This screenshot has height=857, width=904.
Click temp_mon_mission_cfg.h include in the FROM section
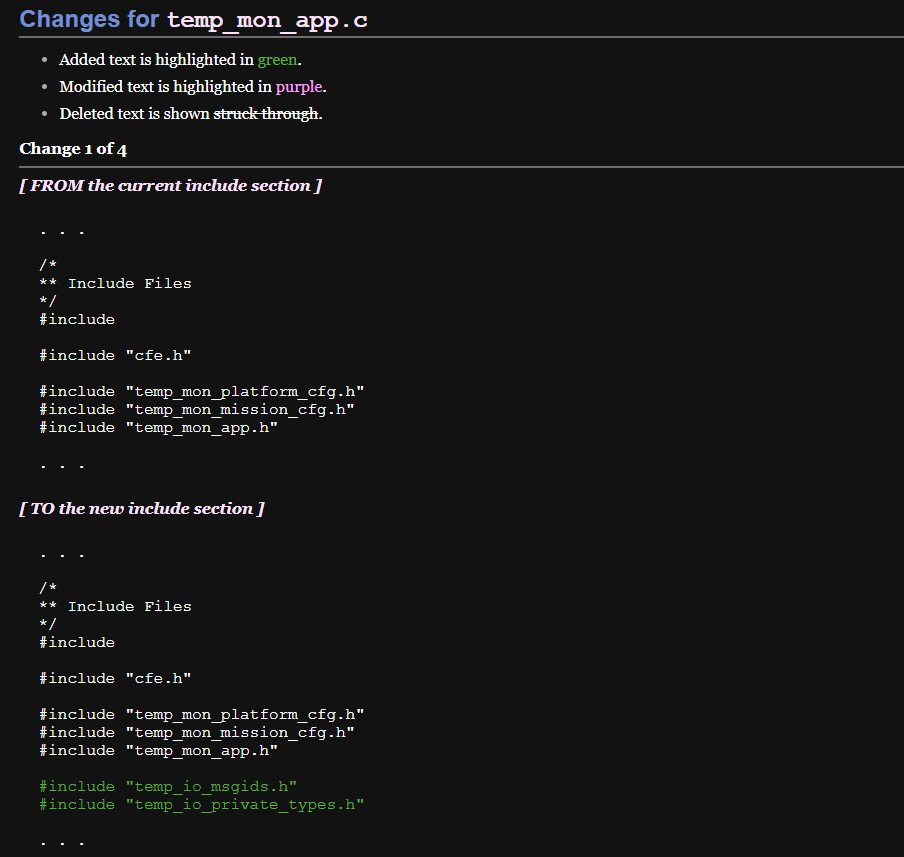[196, 410]
